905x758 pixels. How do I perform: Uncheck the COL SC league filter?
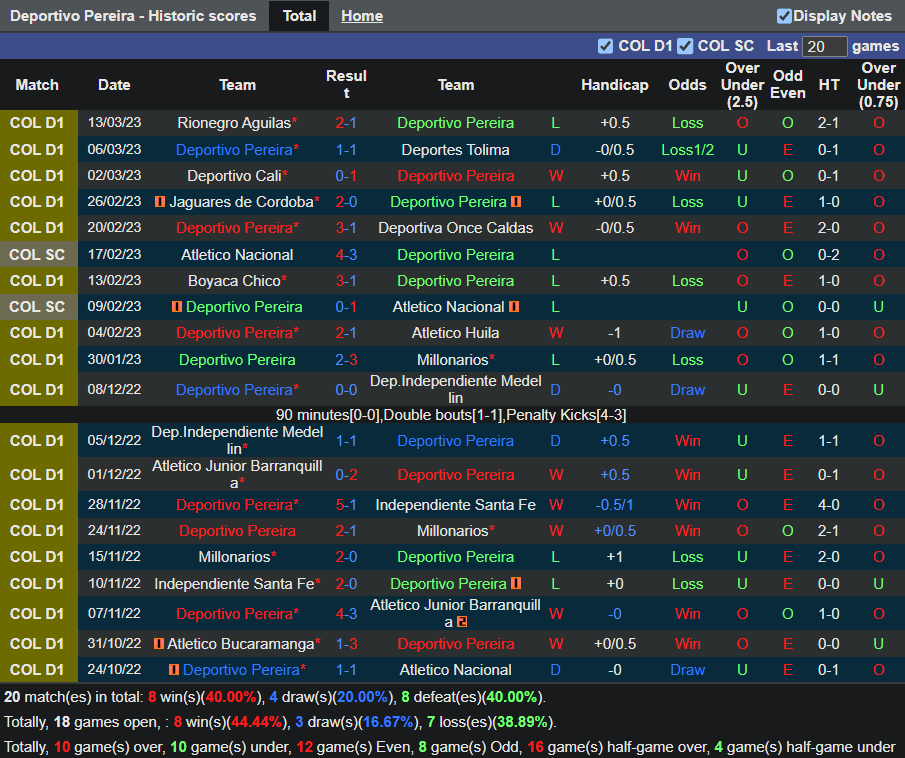(685, 46)
